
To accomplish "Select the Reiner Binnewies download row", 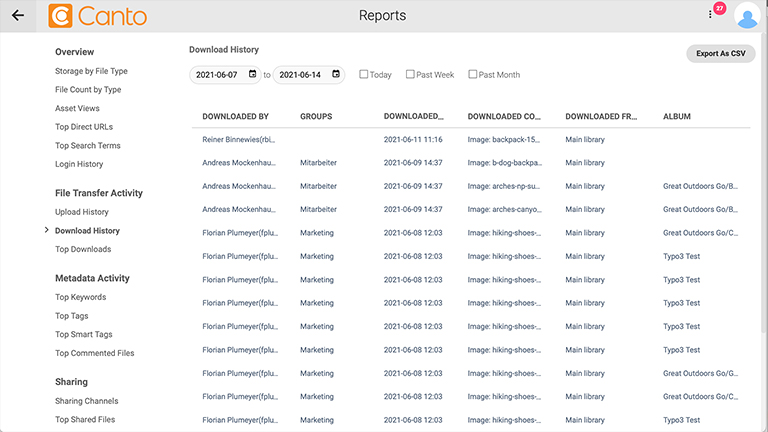I will 470,140.
